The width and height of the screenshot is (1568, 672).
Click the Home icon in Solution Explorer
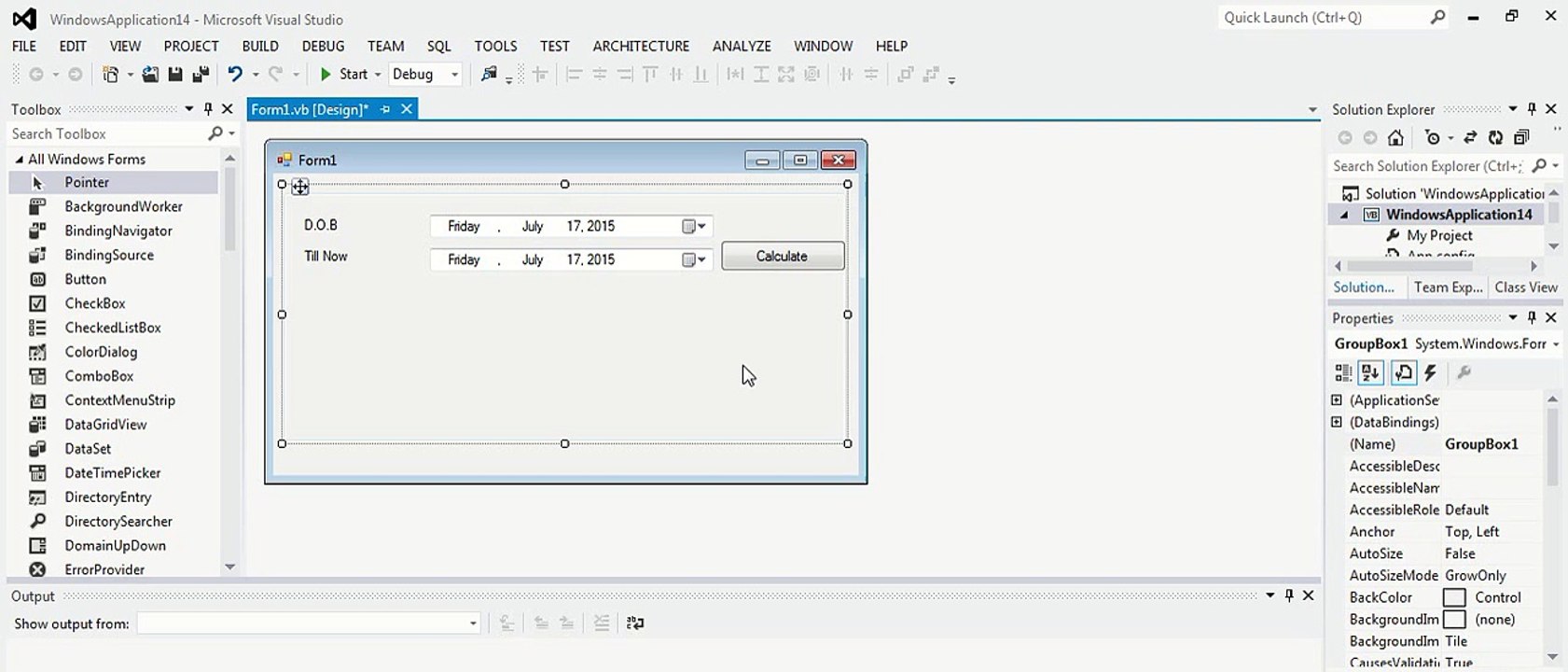point(1395,138)
